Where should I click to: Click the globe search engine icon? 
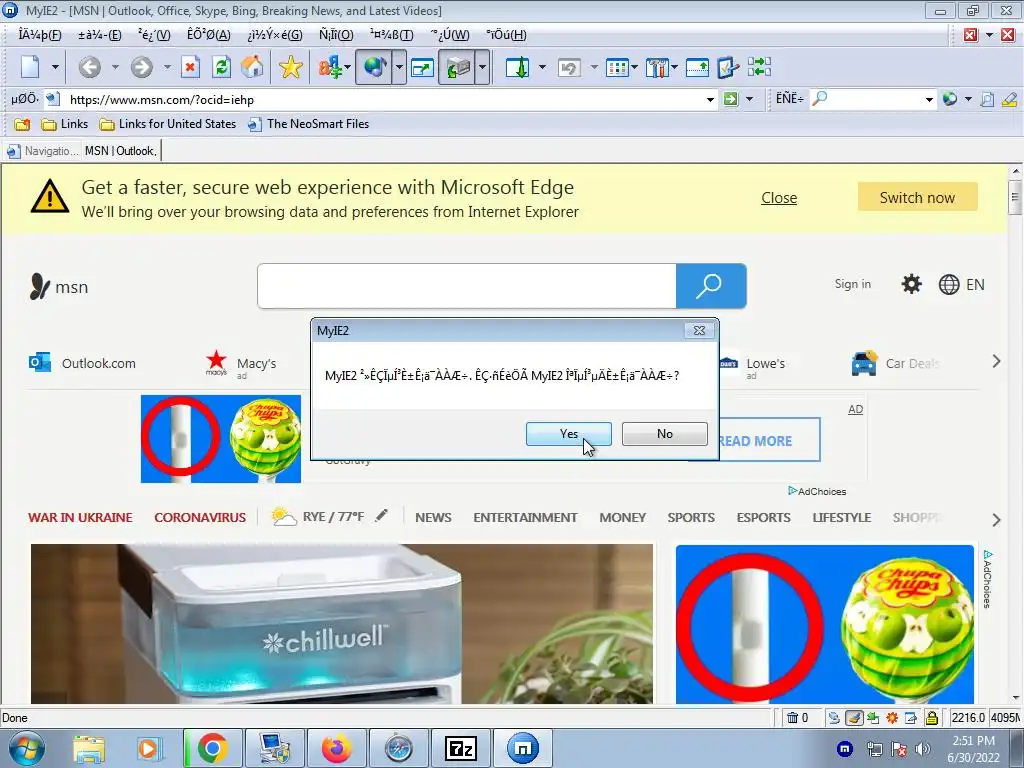click(950, 99)
